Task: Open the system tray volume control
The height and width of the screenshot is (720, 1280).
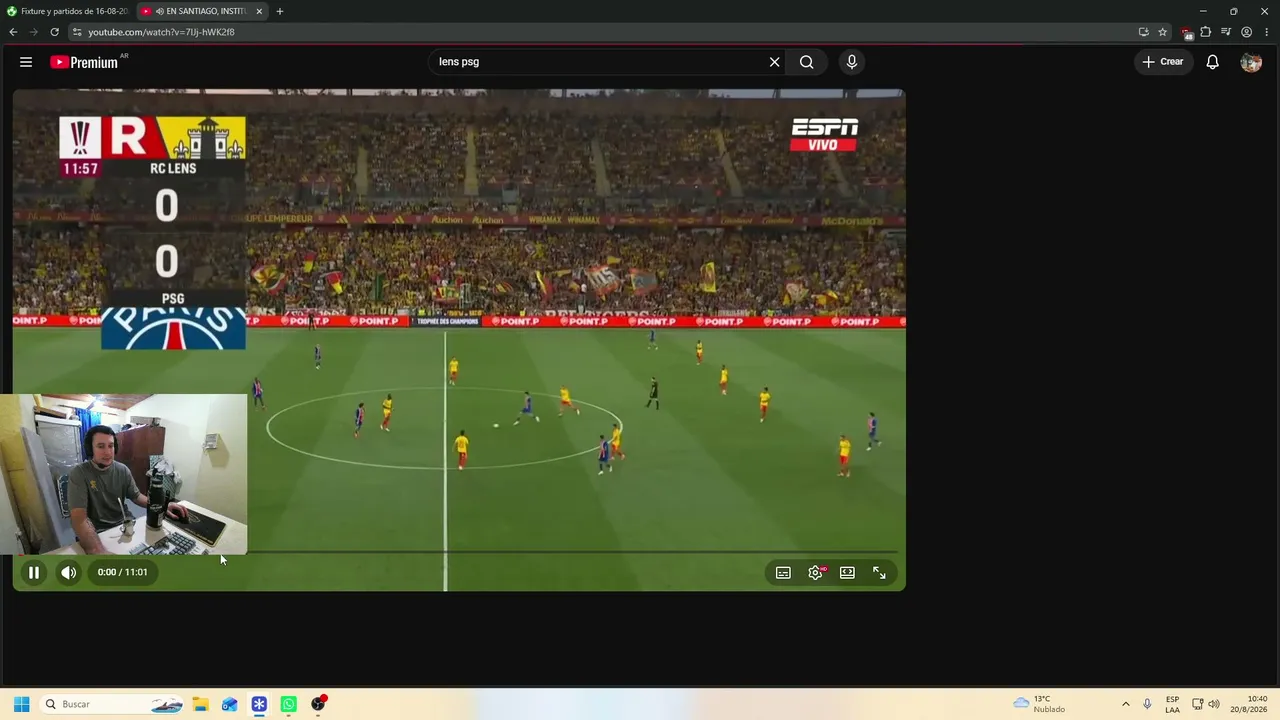Action: pyautogui.click(x=1214, y=704)
